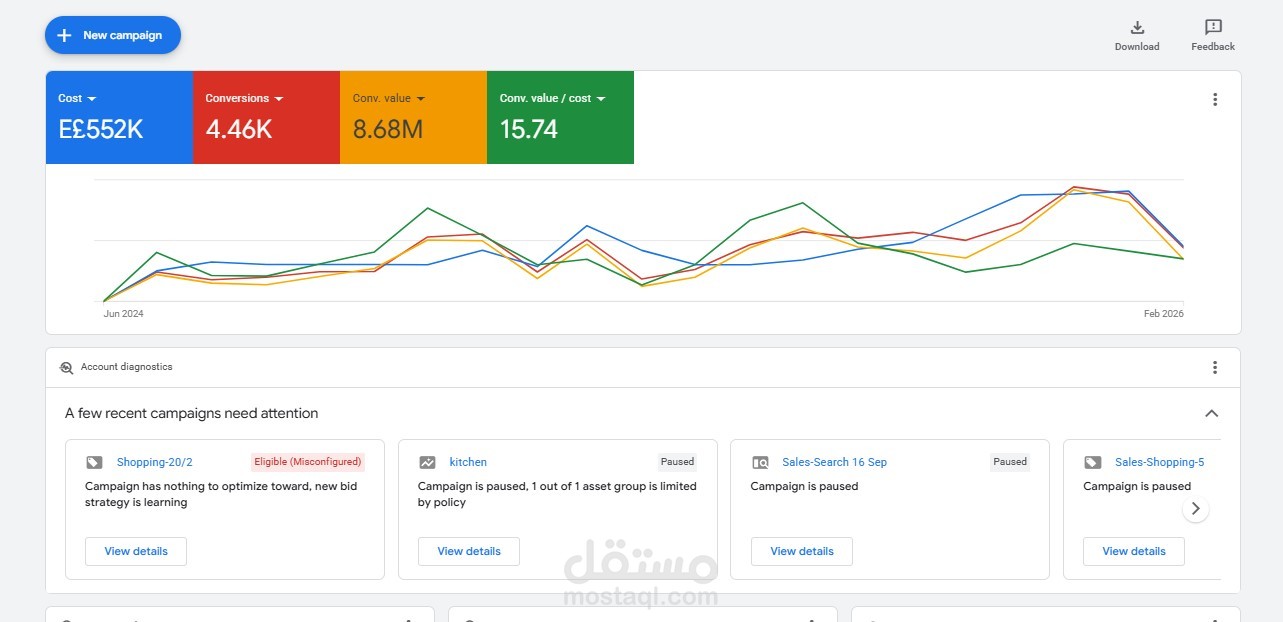
Task: Click the Account diagnostics title text
Action: coord(127,367)
